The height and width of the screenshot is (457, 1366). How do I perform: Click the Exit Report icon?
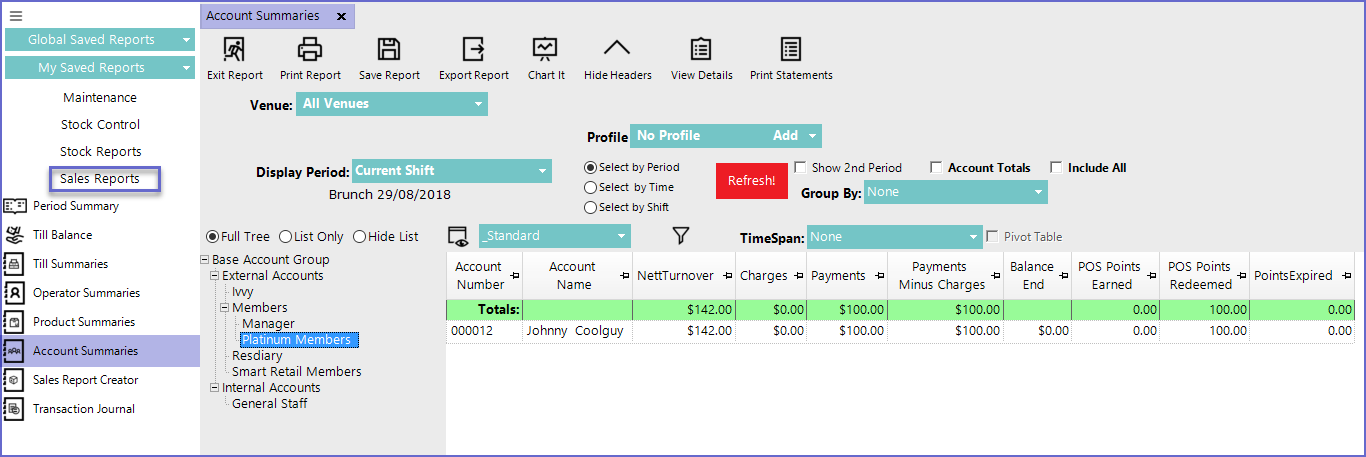(234, 50)
